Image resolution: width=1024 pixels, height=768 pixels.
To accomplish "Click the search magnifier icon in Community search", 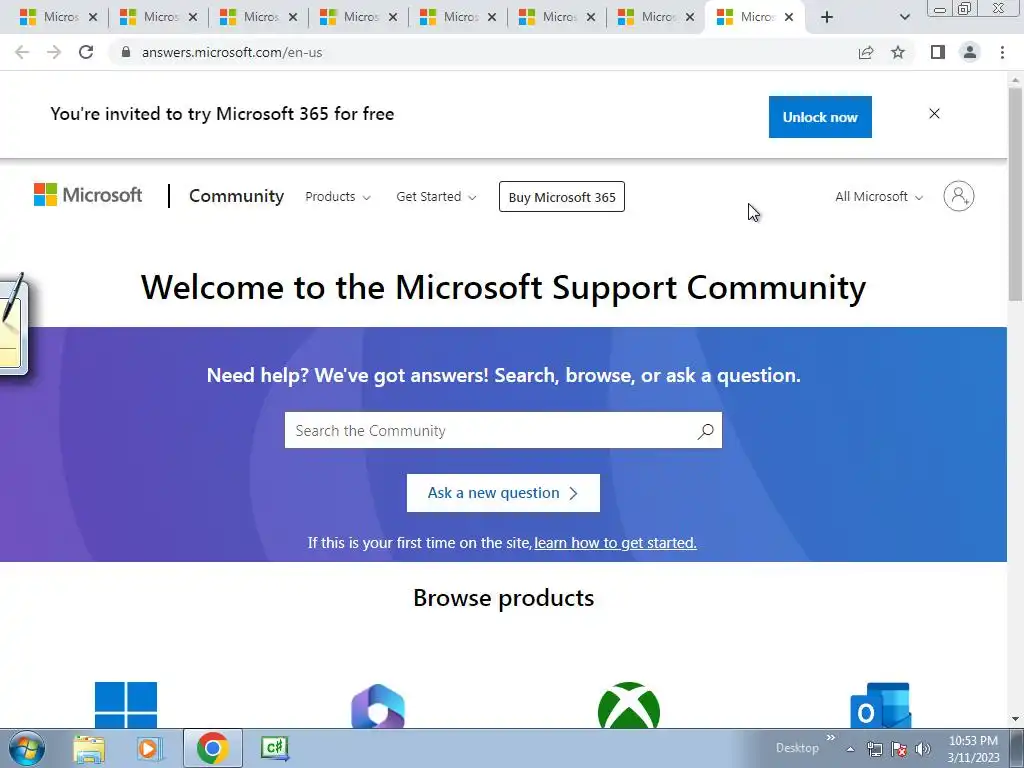I will (x=705, y=431).
